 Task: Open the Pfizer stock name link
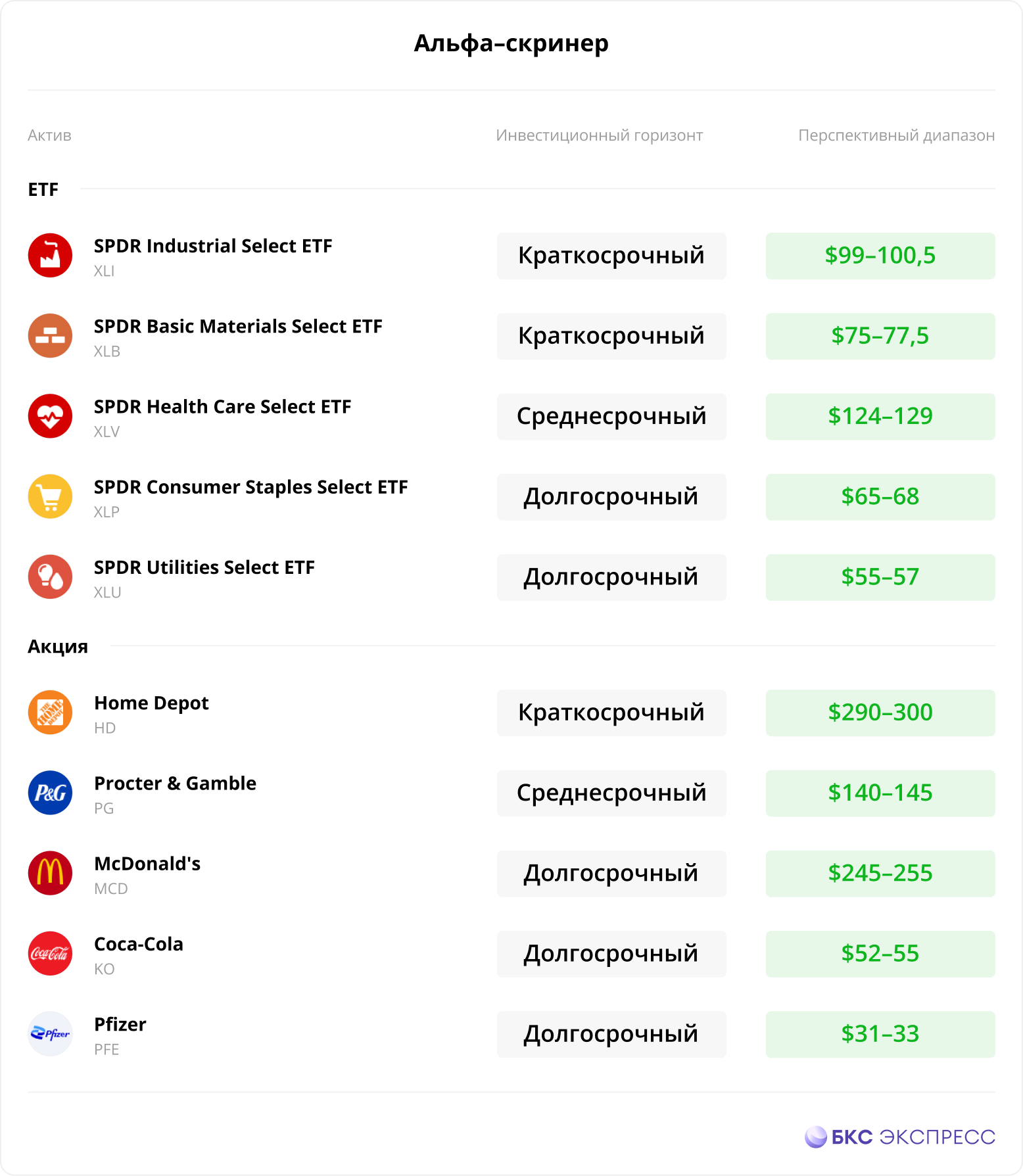[120, 1024]
